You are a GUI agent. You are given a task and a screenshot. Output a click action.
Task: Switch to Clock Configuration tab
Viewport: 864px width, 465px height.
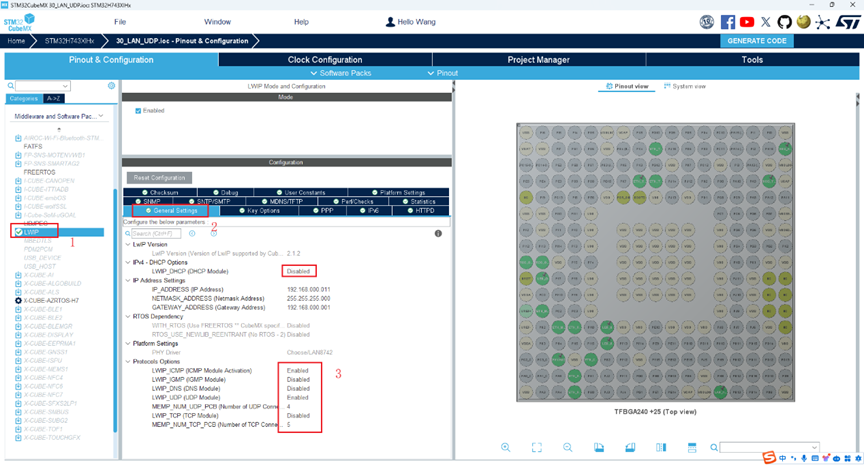tap(325, 60)
